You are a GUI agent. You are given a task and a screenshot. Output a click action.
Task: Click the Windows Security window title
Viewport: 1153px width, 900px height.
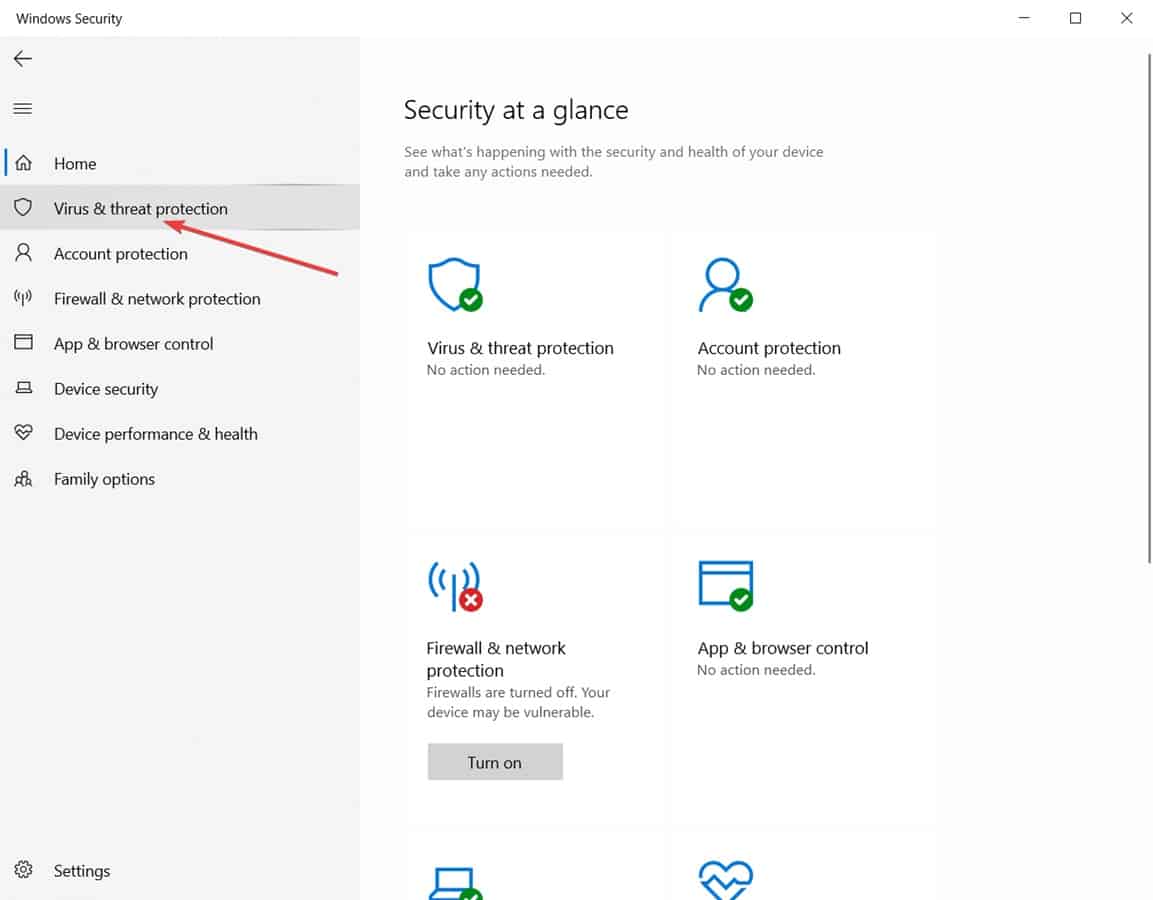pos(69,18)
